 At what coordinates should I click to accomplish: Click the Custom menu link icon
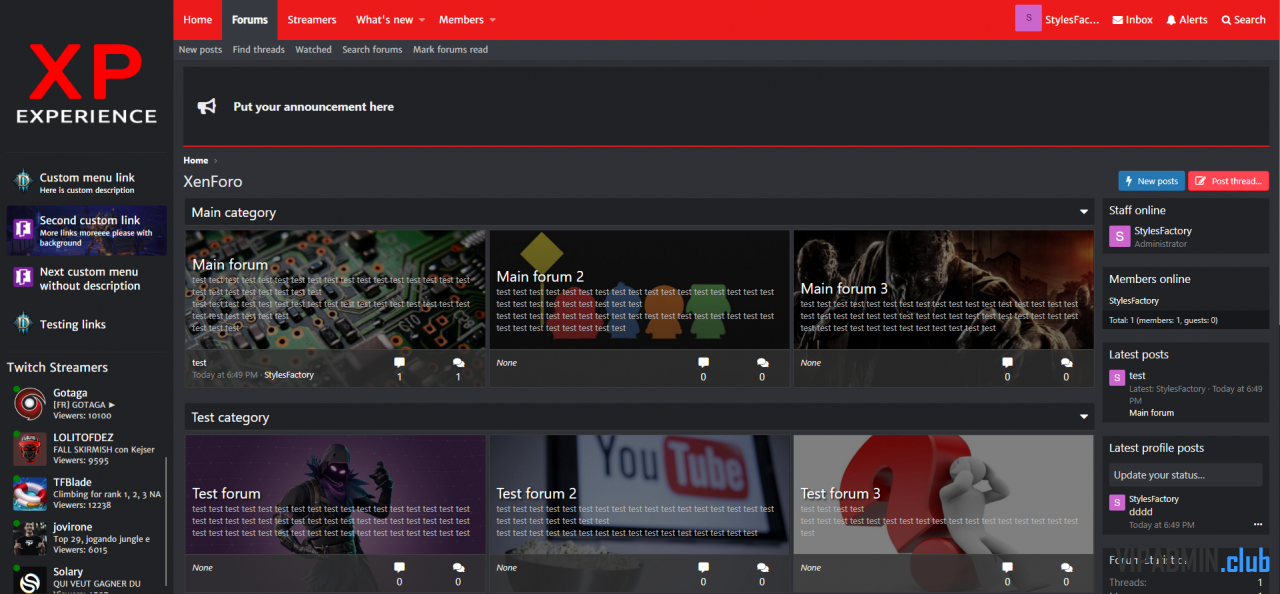point(23,181)
